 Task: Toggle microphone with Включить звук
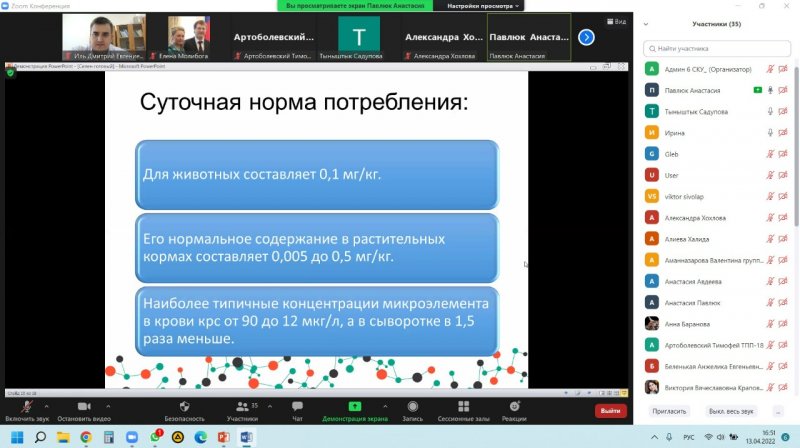[26, 406]
